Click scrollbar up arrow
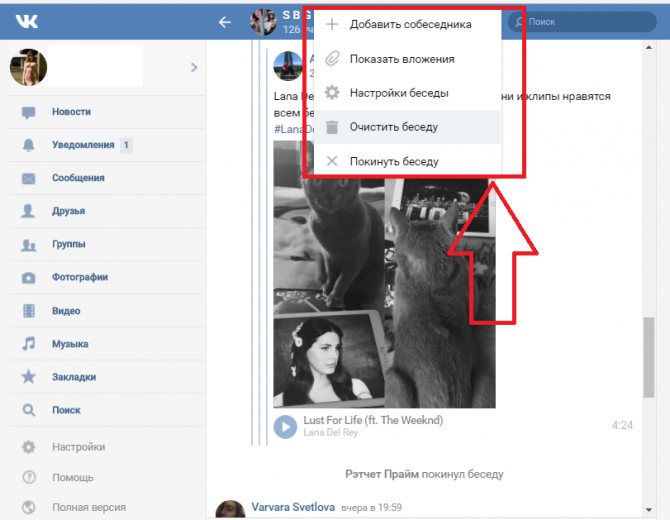Image resolution: width=670 pixels, height=520 pixels. click(x=649, y=47)
